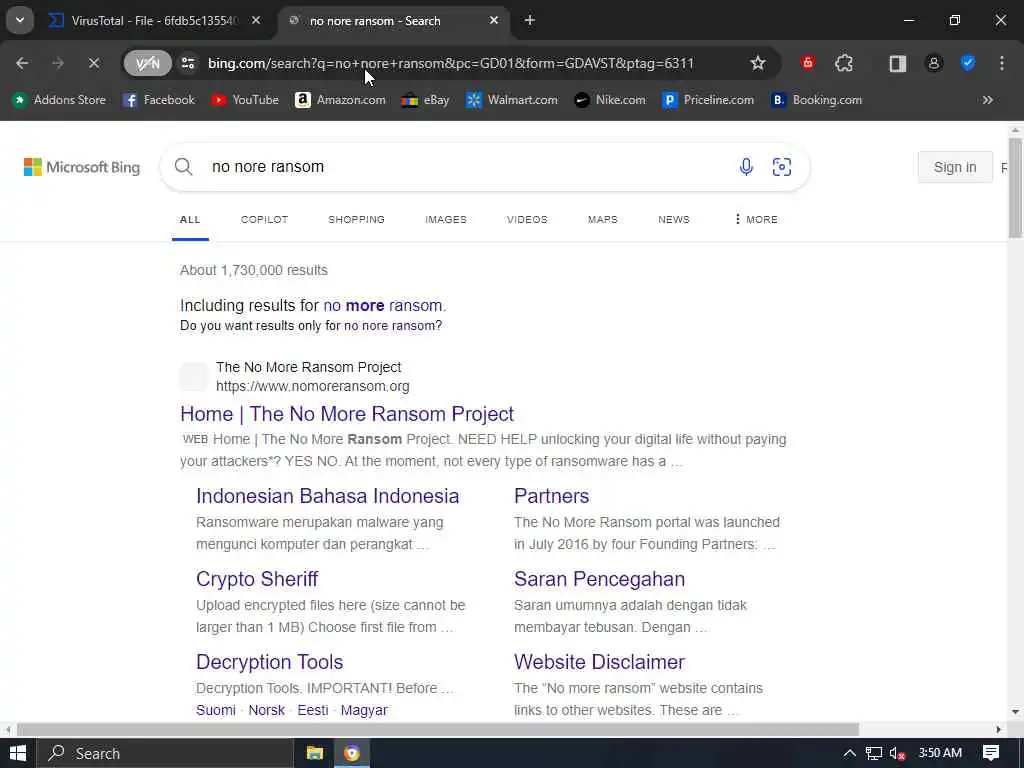Open the browser three-dot menu

coord(1002,63)
